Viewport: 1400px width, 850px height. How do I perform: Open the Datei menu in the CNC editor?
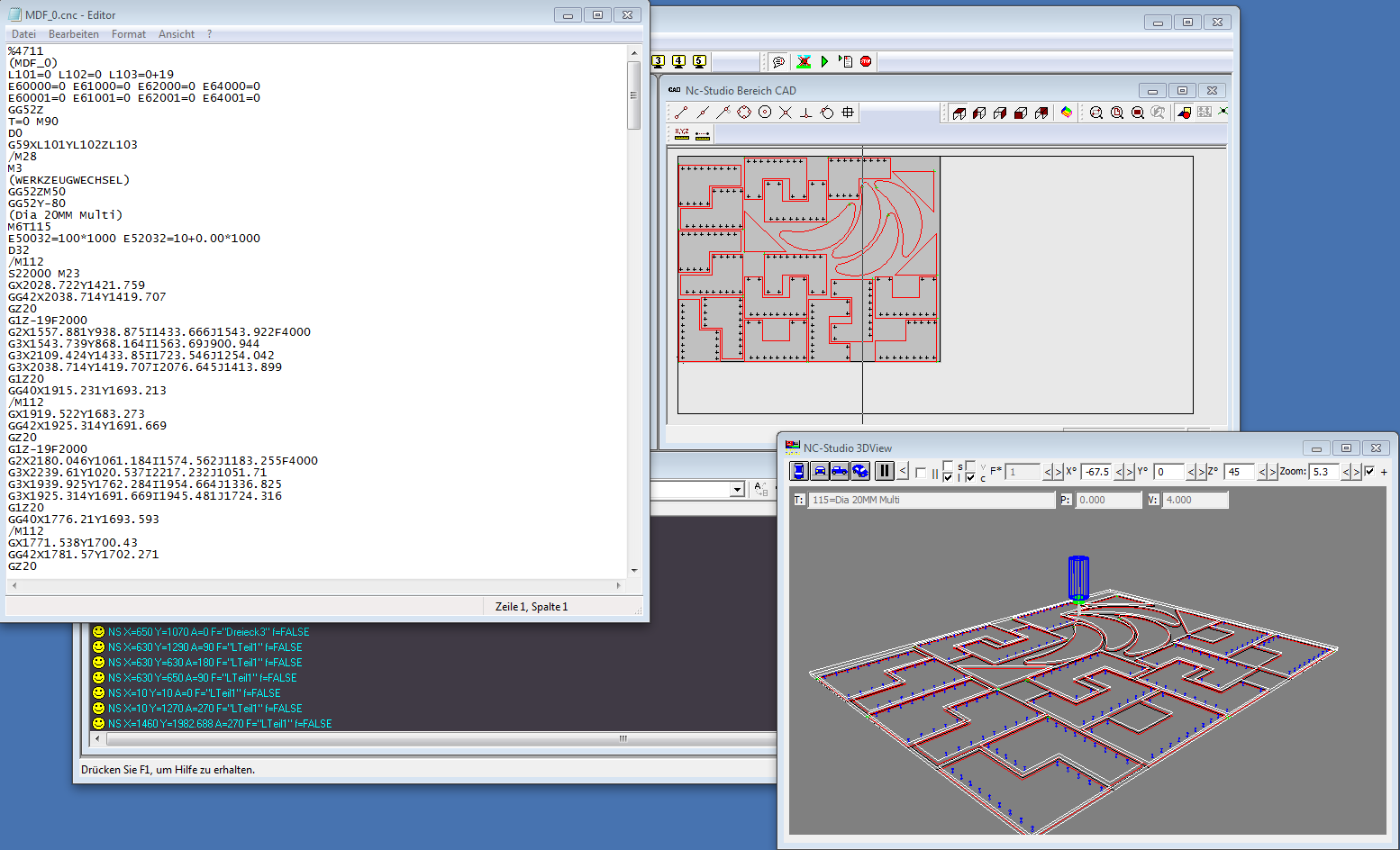tap(23, 33)
